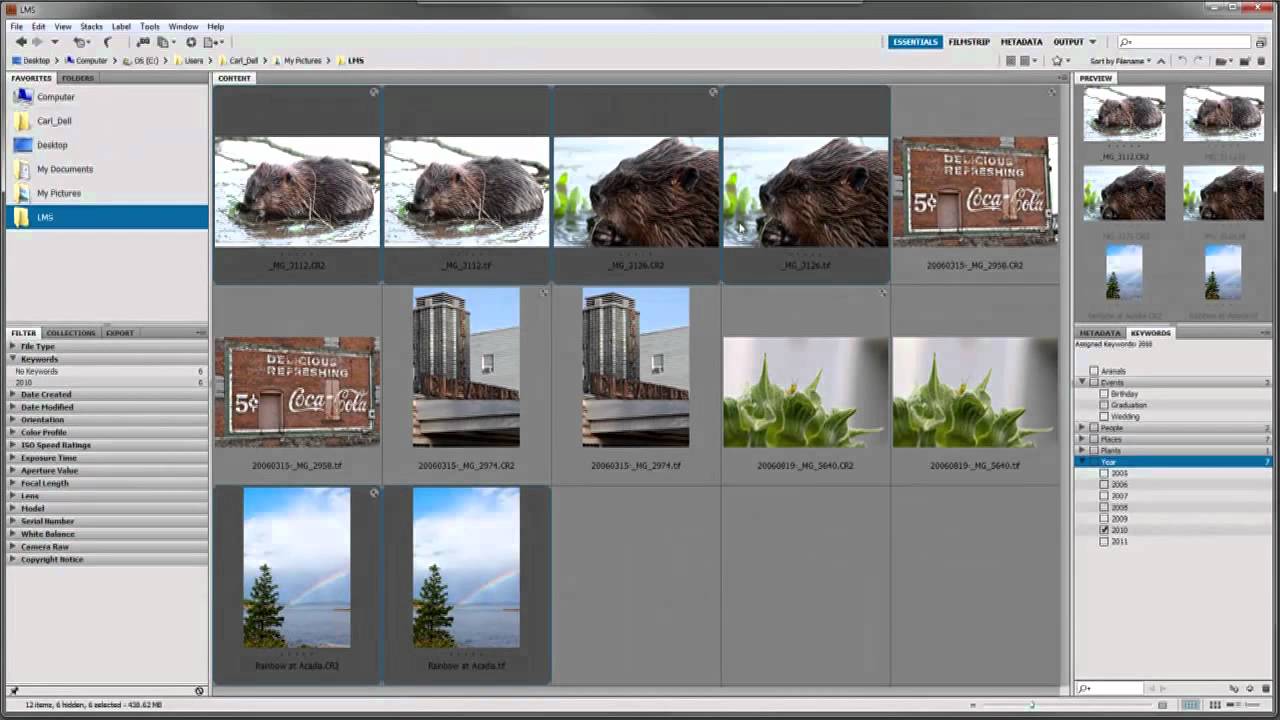
Task: Switch to Output workspace
Action: coord(1068,42)
